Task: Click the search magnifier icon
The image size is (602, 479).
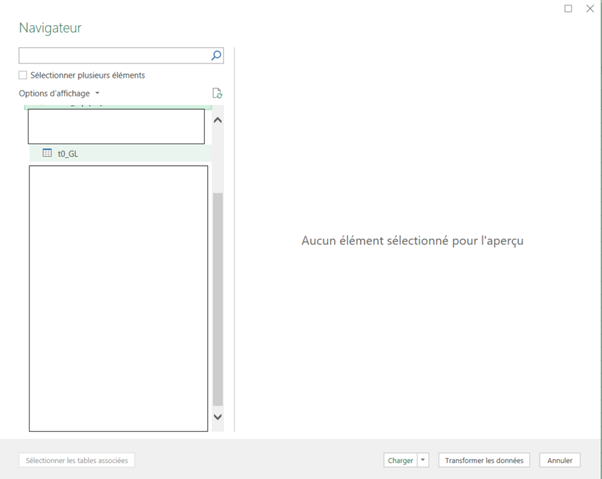Action: click(x=216, y=55)
